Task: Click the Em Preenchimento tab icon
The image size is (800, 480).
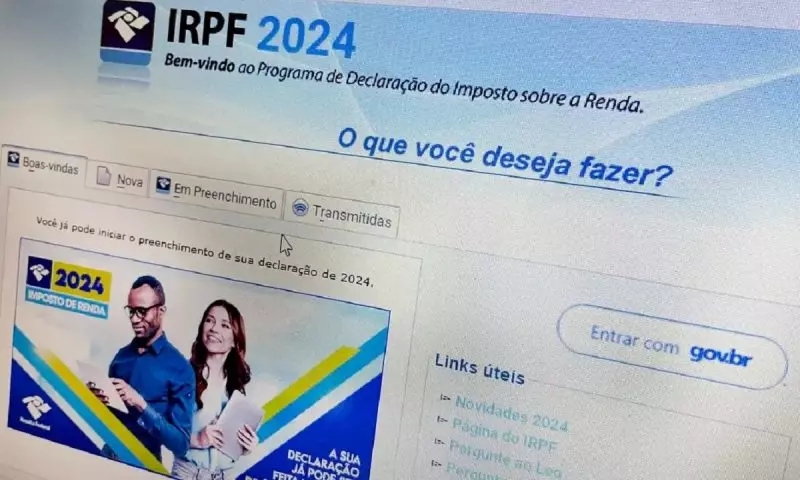Action: [163, 184]
